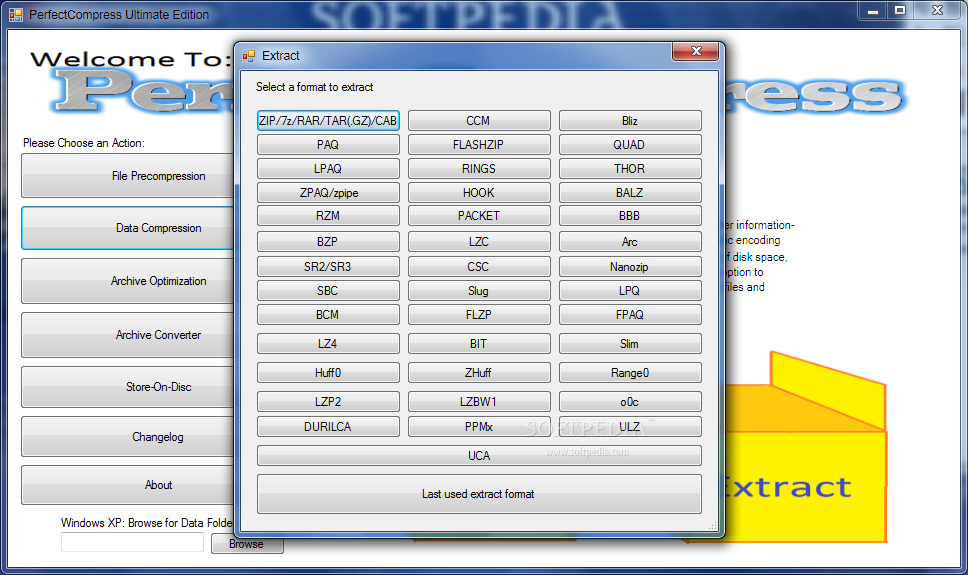Image resolution: width=968 pixels, height=575 pixels.
Task: Choose the Slug format
Action: [479, 290]
